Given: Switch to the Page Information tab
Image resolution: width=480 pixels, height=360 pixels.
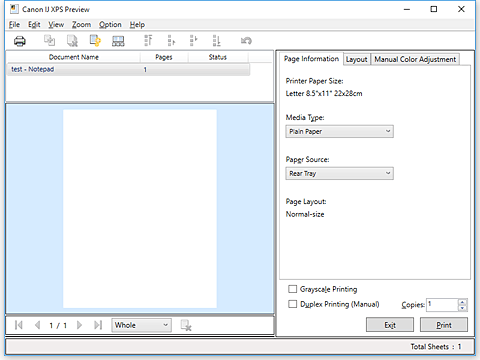Looking at the screenshot, I should pos(311,59).
